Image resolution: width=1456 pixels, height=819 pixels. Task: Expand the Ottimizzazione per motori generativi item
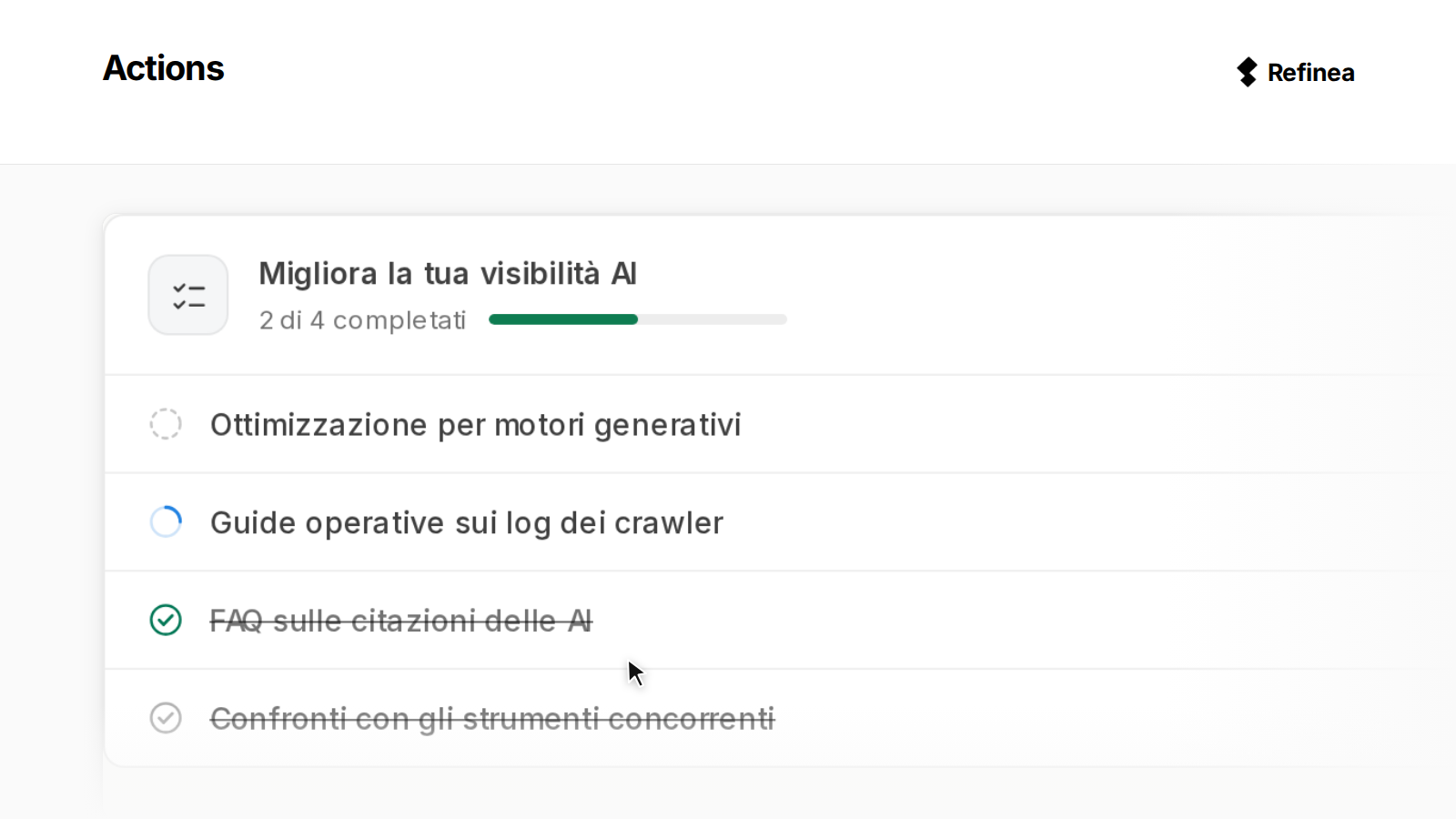[780, 424]
